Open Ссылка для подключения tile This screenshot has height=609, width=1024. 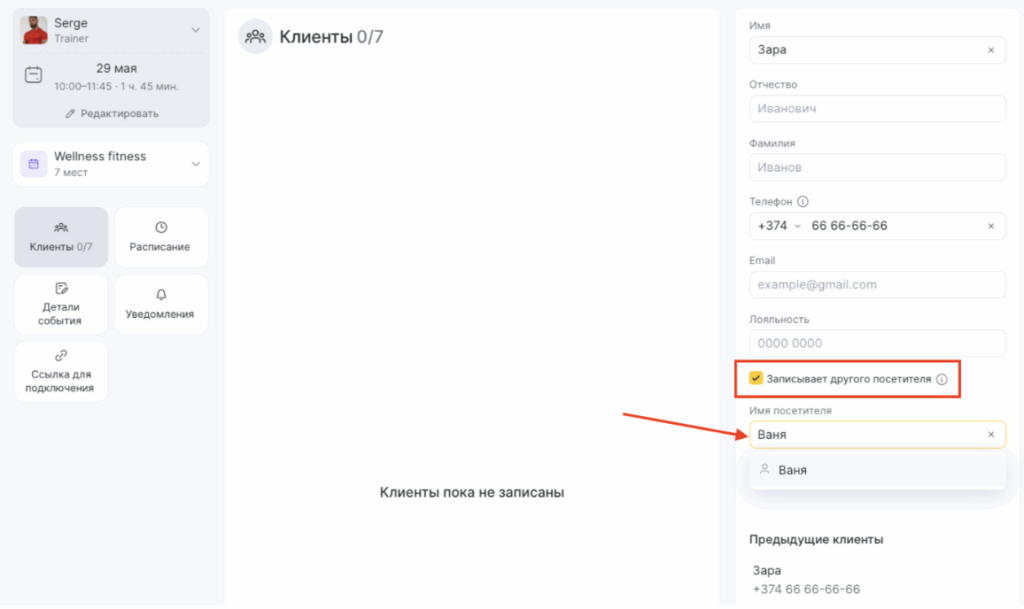pos(61,371)
